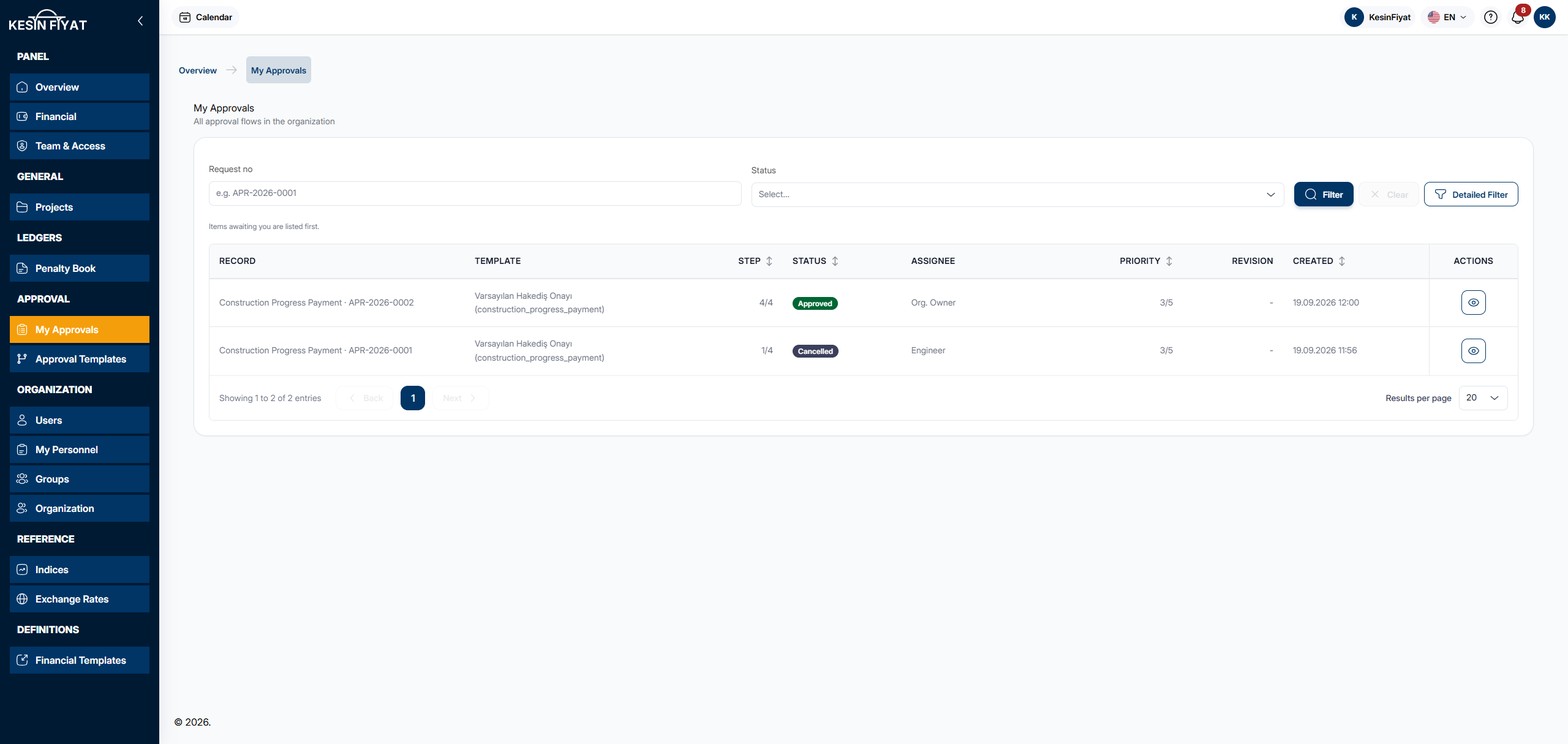Open the Results per page dropdown
The width and height of the screenshot is (1568, 744).
pos(1482,398)
